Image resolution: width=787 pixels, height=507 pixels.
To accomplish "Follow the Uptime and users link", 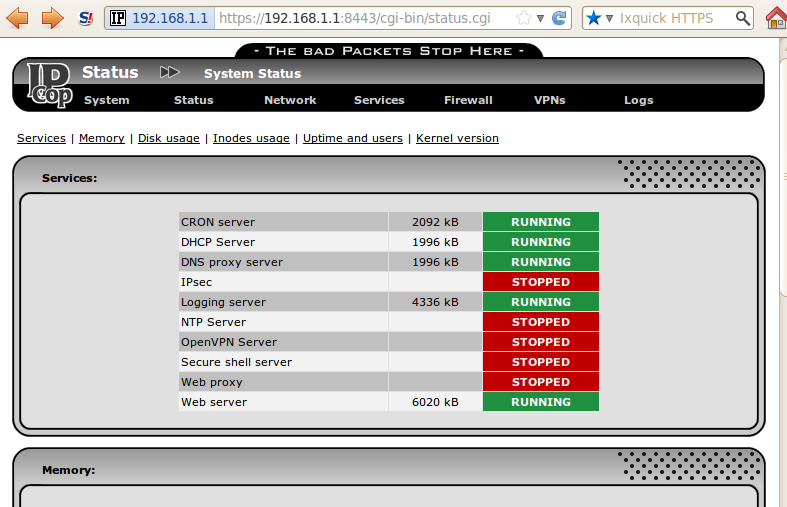I will click(x=352, y=138).
